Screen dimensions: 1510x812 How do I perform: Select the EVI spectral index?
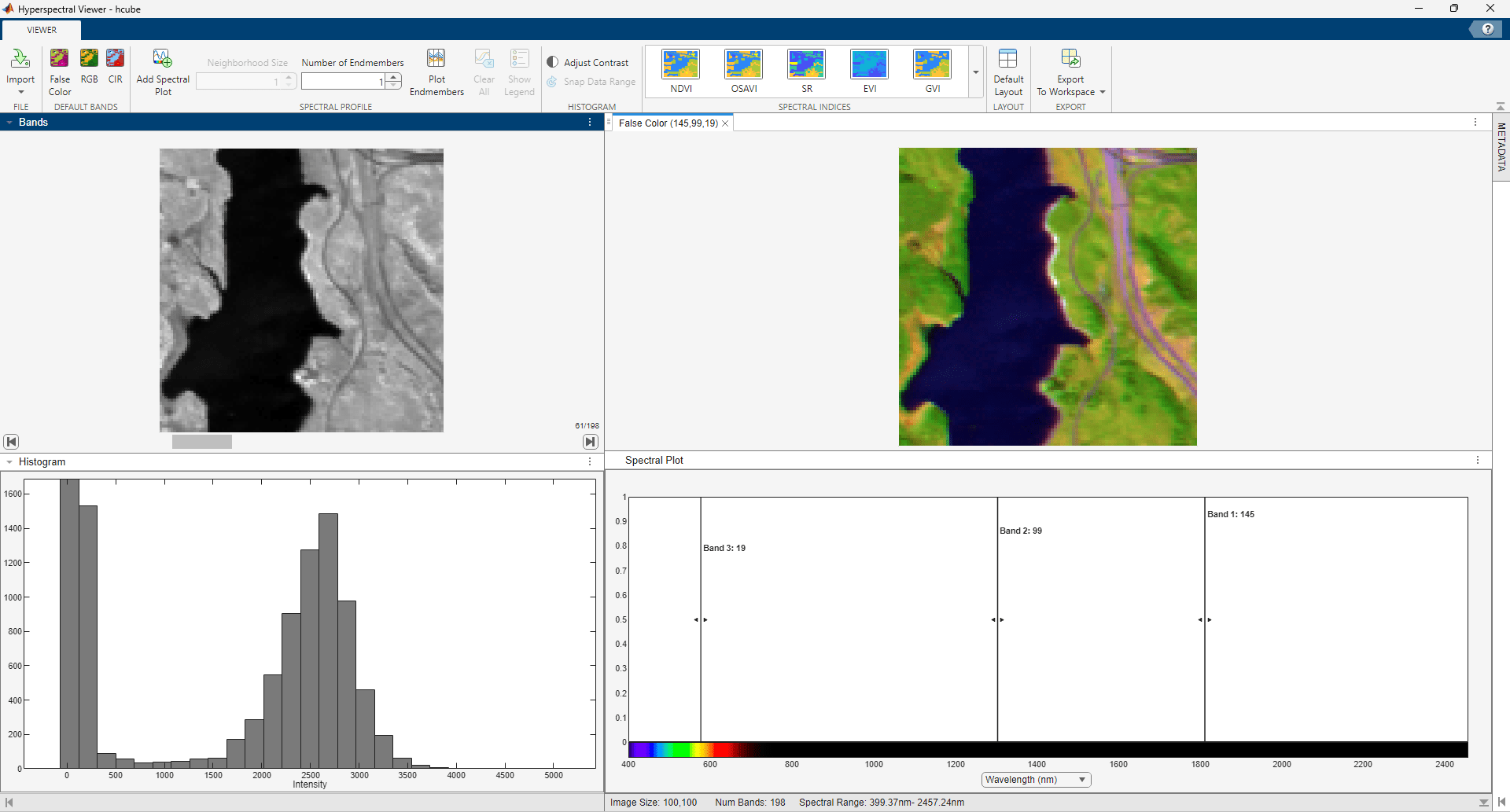tap(869, 64)
